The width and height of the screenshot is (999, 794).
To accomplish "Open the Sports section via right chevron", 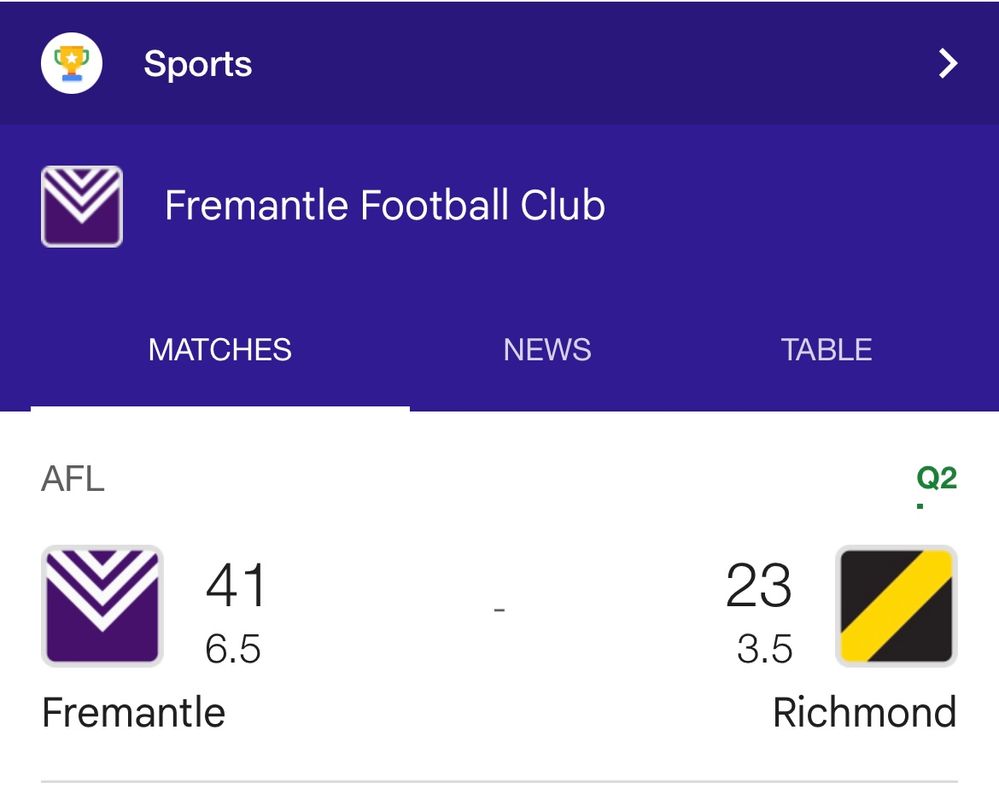I will [x=948, y=63].
